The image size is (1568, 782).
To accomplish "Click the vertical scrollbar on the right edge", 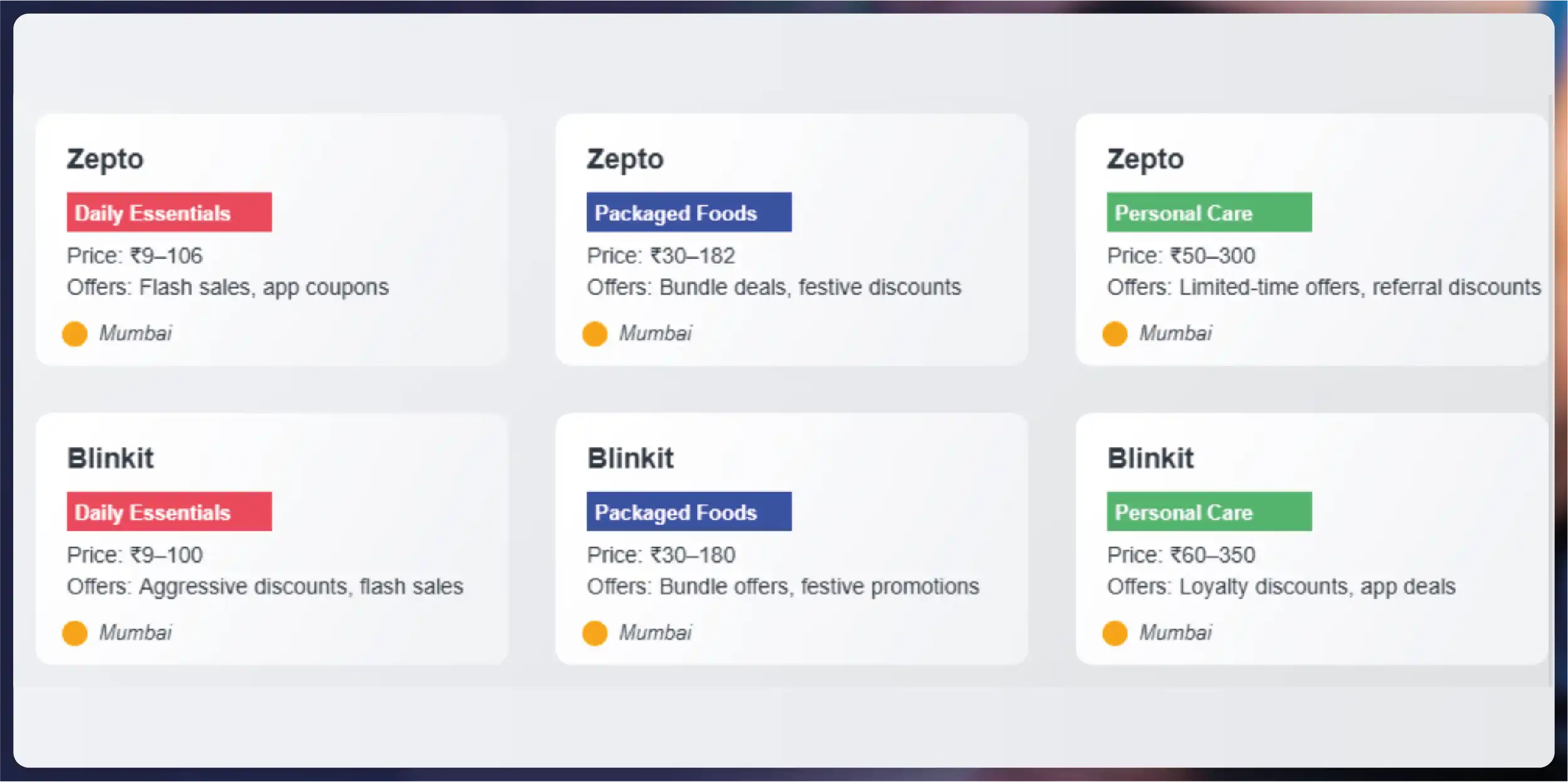I will click(1550, 388).
